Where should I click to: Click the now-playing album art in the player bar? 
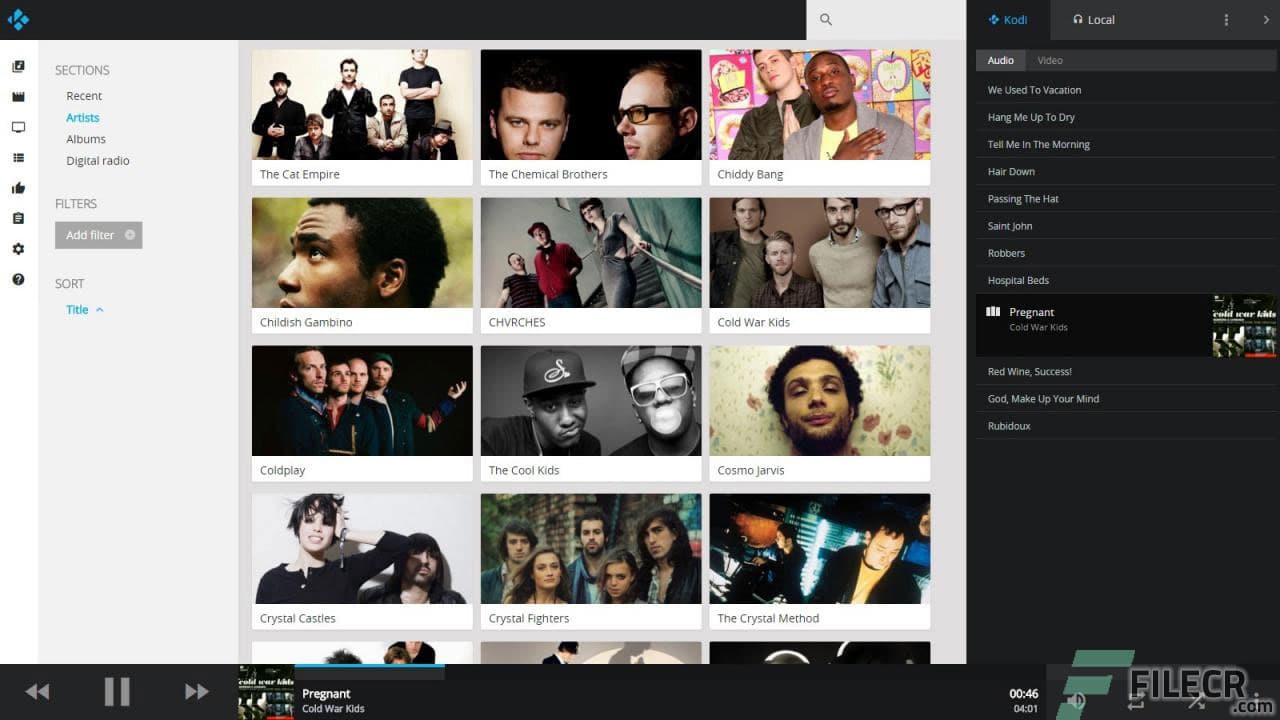click(x=266, y=692)
